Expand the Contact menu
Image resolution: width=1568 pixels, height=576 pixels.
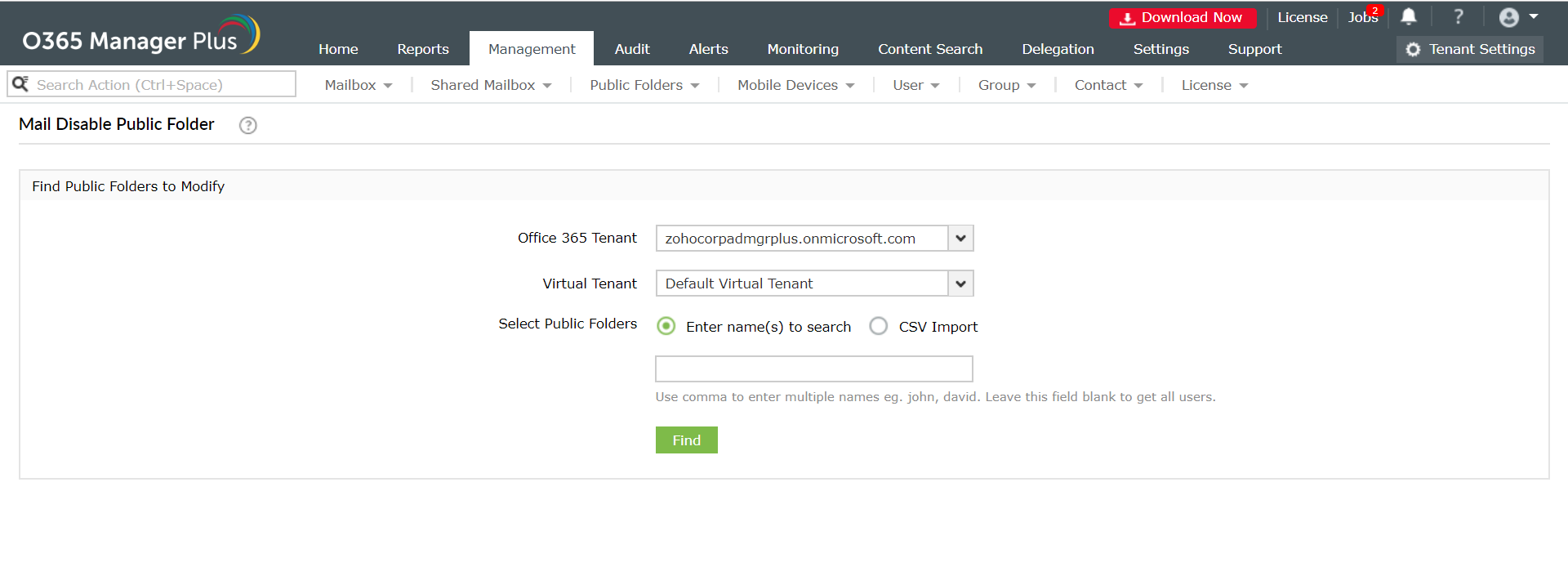[x=1108, y=85]
